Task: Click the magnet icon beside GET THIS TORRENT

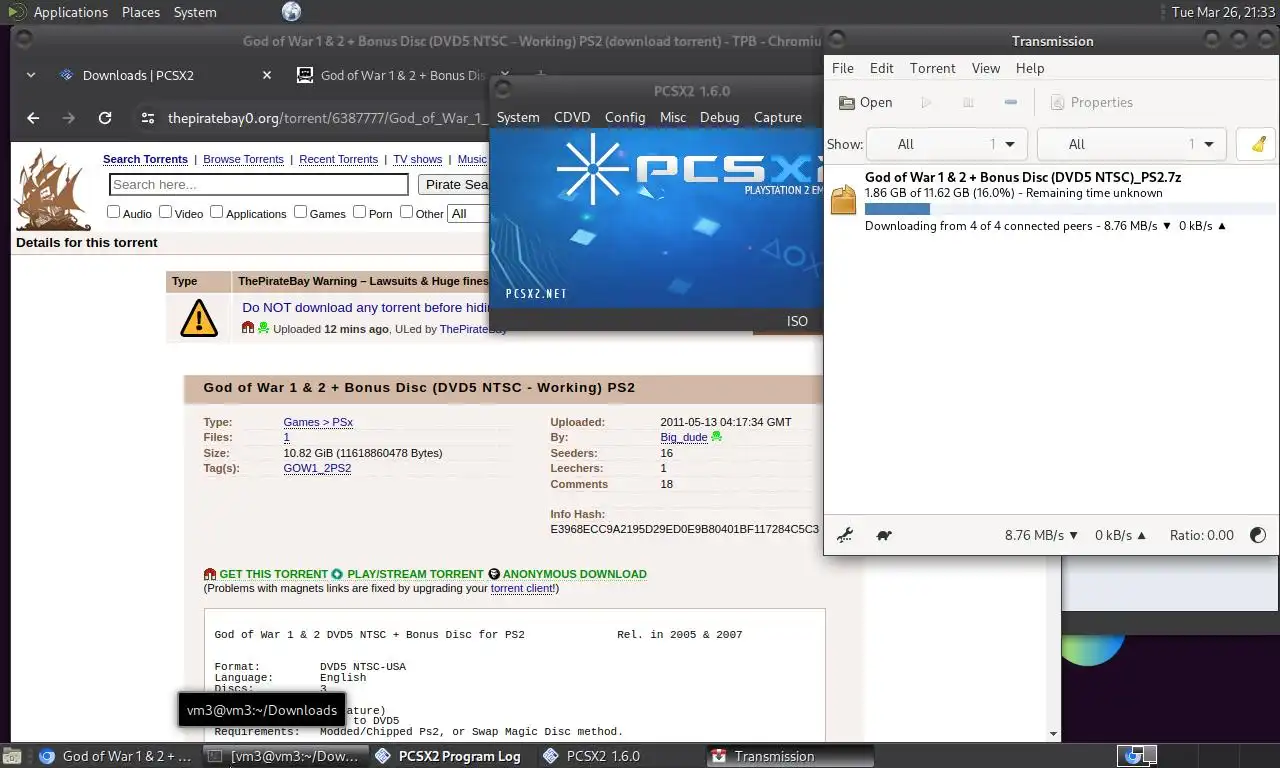Action: coord(210,574)
